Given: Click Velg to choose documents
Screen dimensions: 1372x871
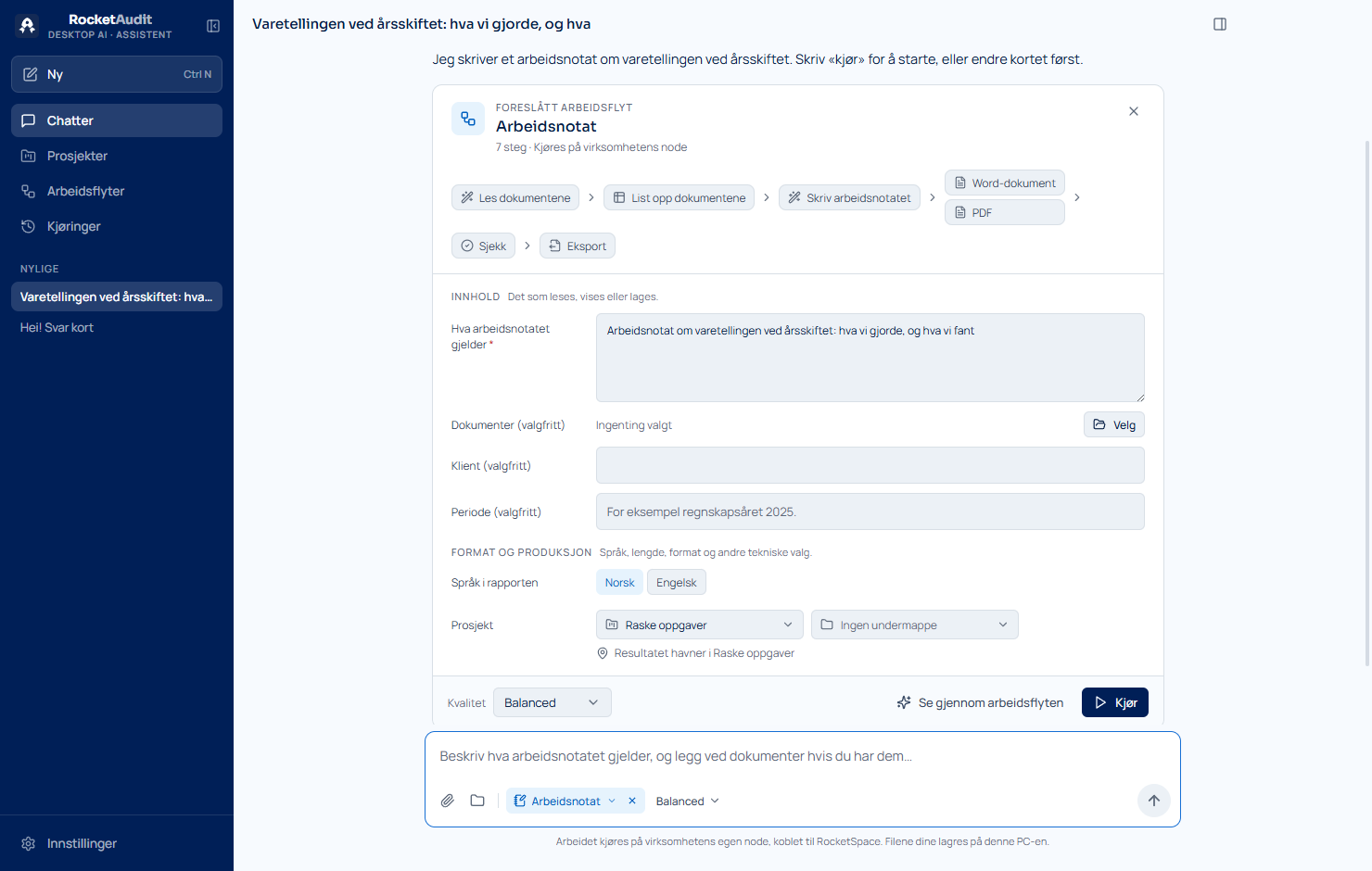Looking at the screenshot, I should point(1114,424).
